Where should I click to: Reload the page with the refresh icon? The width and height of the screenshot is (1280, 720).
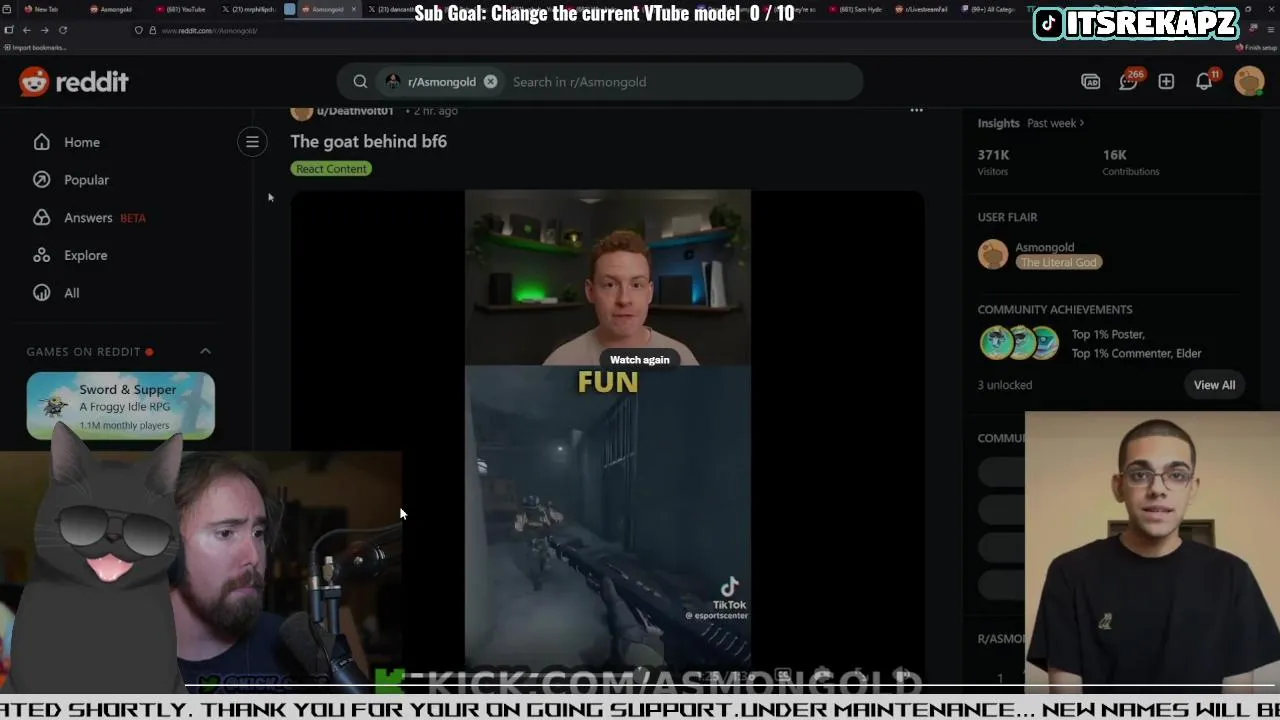(x=62, y=30)
